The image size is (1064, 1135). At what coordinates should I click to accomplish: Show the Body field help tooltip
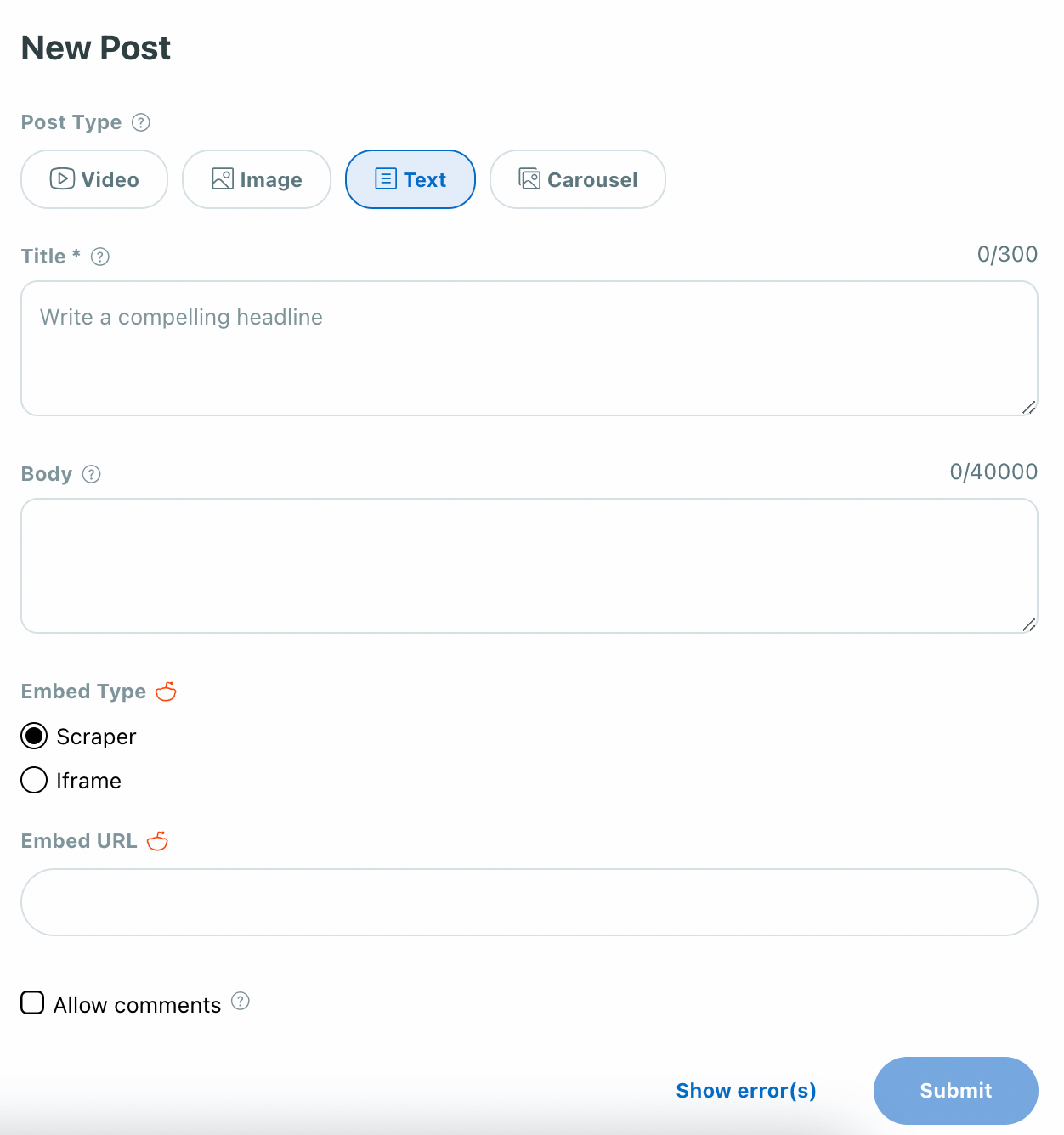[x=92, y=474]
